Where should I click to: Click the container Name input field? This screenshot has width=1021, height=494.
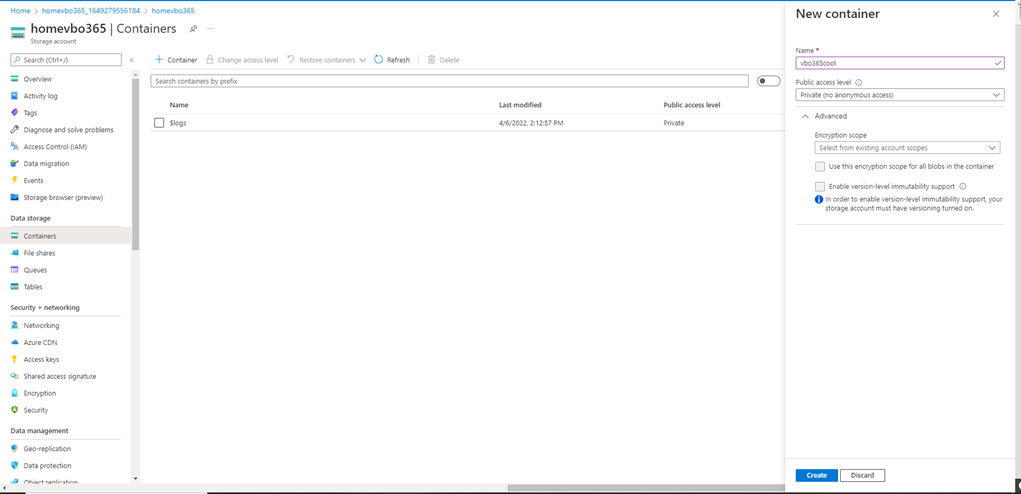click(x=900, y=63)
